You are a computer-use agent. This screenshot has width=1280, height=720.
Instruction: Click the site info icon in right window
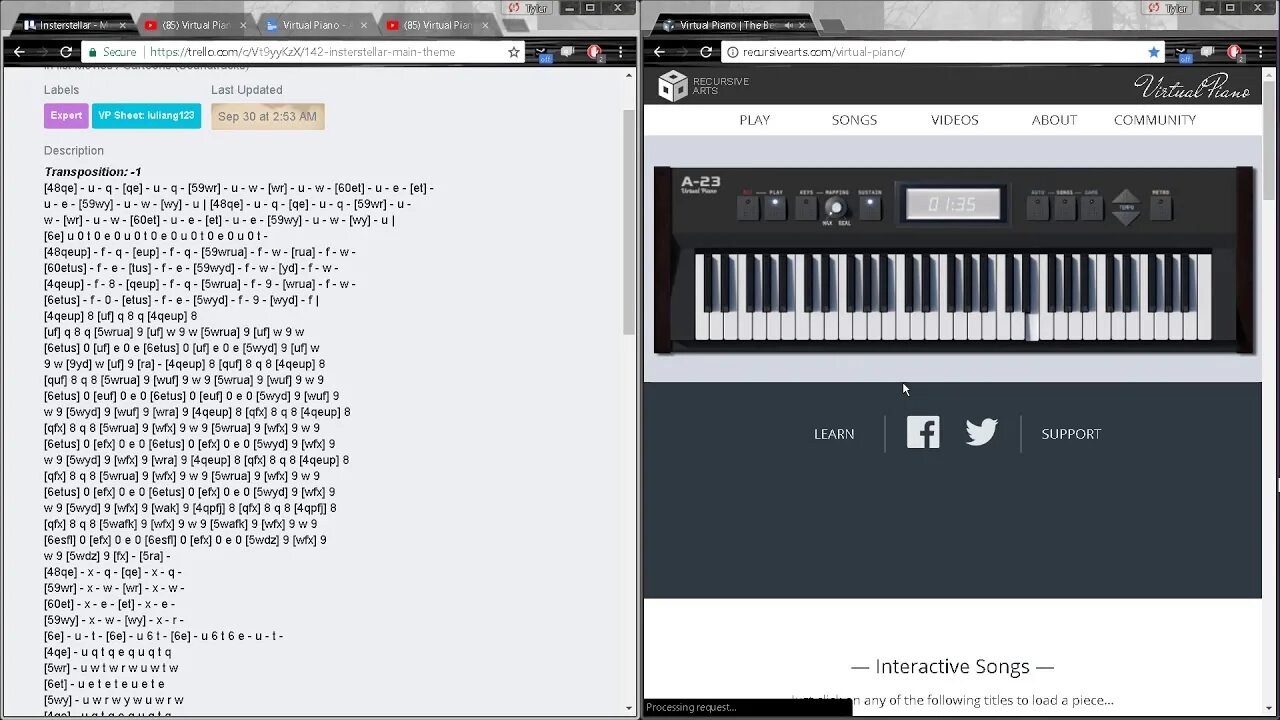[x=732, y=52]
